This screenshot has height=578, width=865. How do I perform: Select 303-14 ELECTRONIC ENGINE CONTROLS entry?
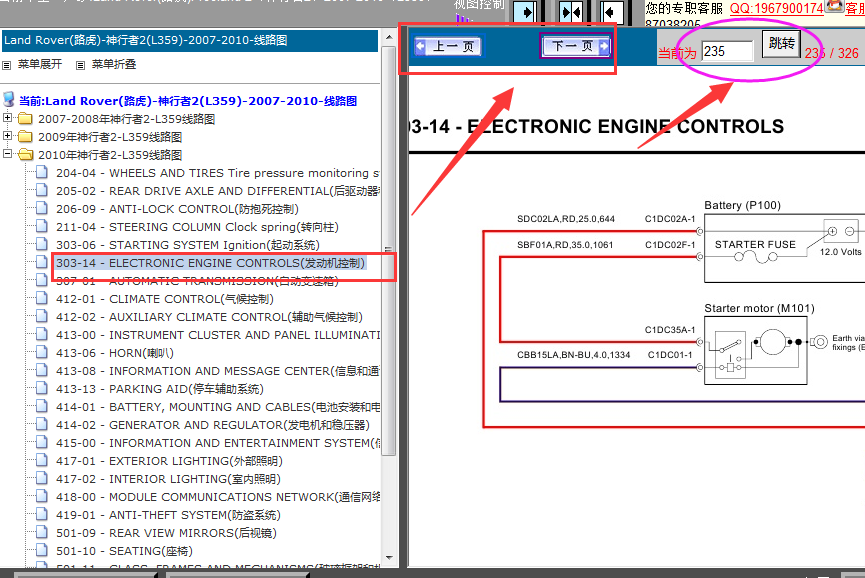click(x=210, y=263)
